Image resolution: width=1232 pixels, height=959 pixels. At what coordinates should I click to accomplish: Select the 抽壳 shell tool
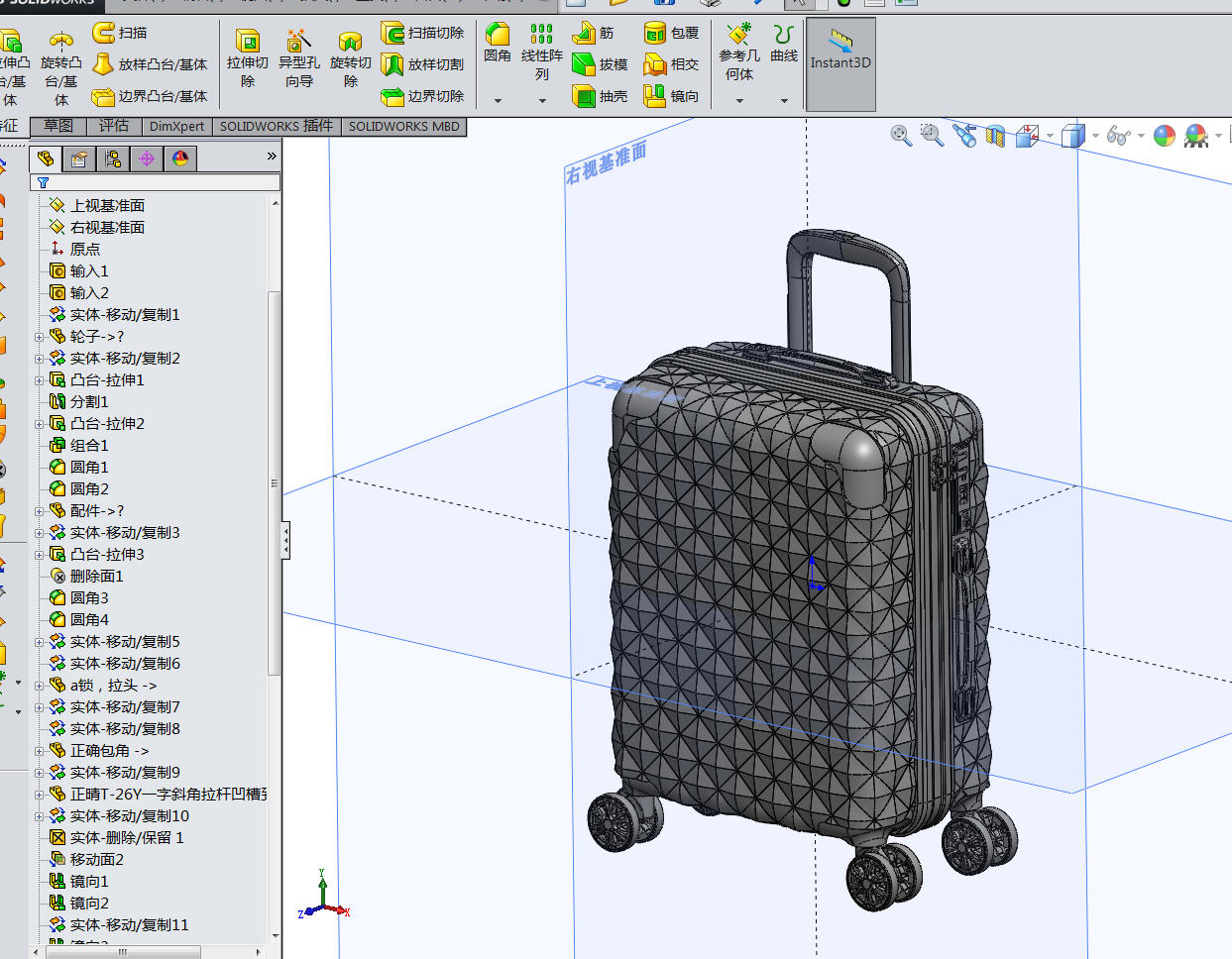pyautogui.click(x=600, y=96)
